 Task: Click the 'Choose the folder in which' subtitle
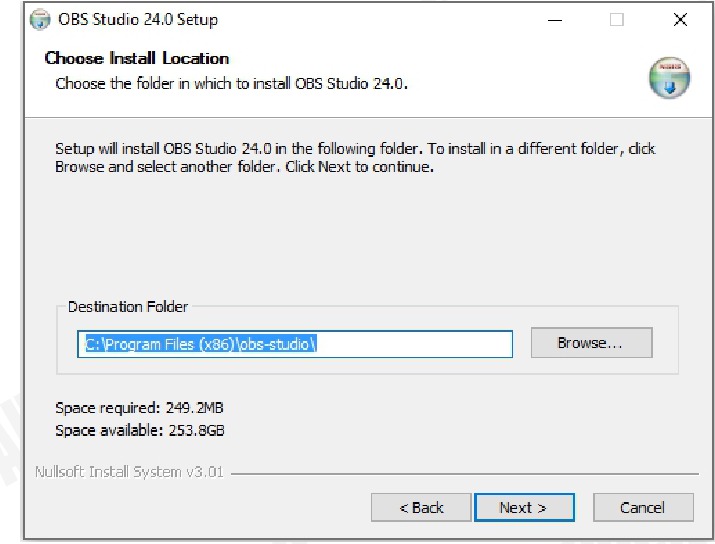point(231,83)
